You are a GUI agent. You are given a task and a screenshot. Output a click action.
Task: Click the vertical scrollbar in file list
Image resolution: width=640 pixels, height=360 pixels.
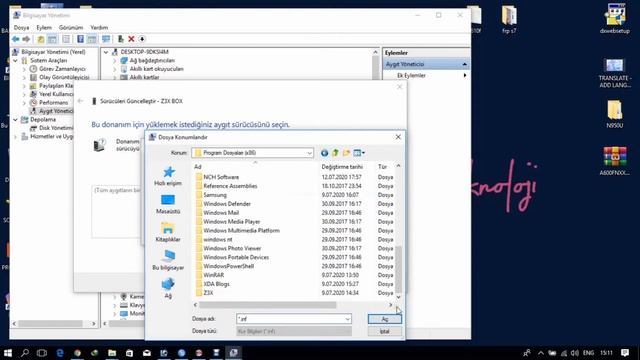(398, 269)
